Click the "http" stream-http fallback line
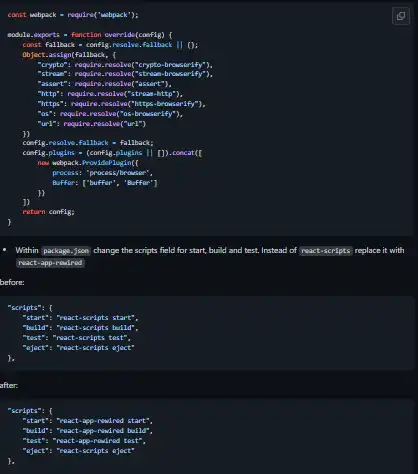Image resolution: width=418 pixels, height=474 pixels. tap(110, 94)
